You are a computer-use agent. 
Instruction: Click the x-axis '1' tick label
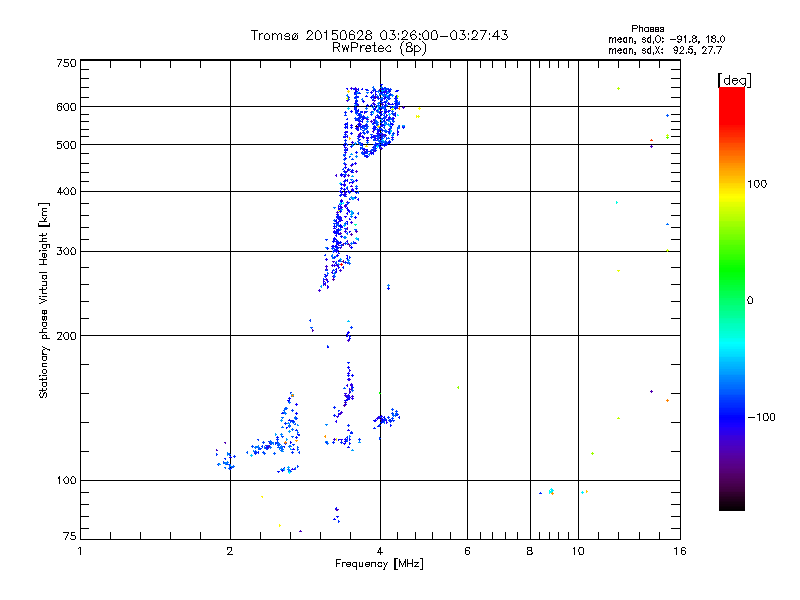pyautogui.click(x=80, y=551)
